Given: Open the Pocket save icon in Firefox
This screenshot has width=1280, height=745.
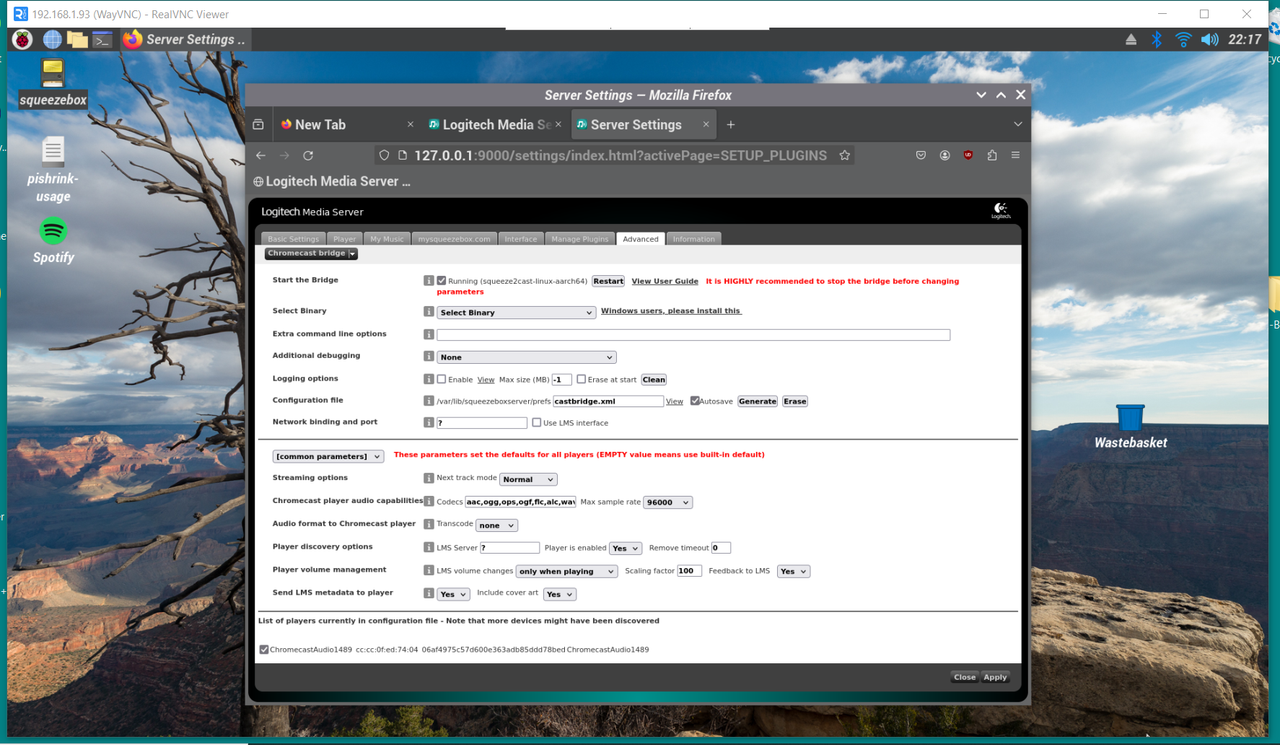Looking at the screenshot, I should [921, 156].
